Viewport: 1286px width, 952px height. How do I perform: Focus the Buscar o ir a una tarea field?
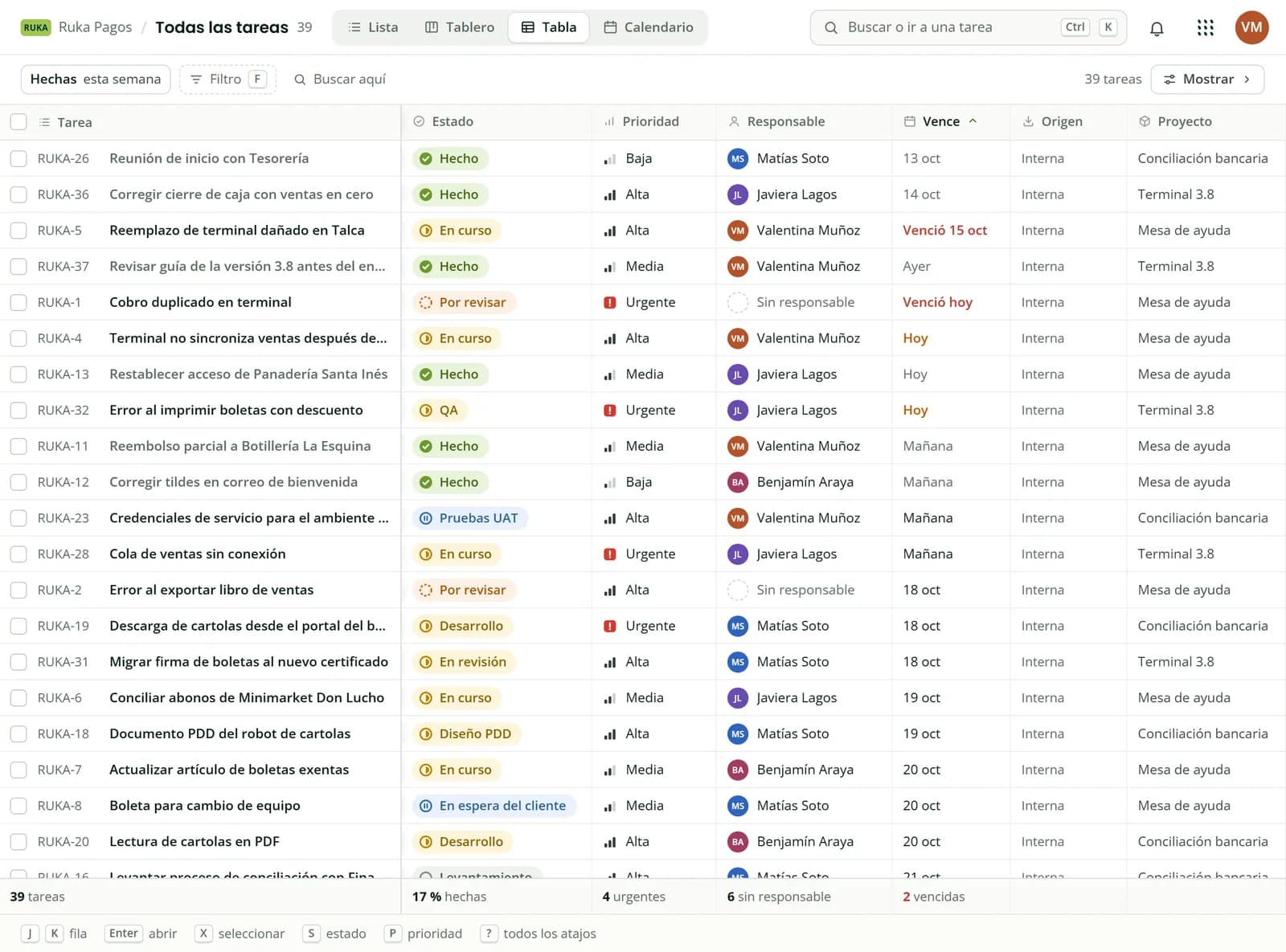[969, 27]
